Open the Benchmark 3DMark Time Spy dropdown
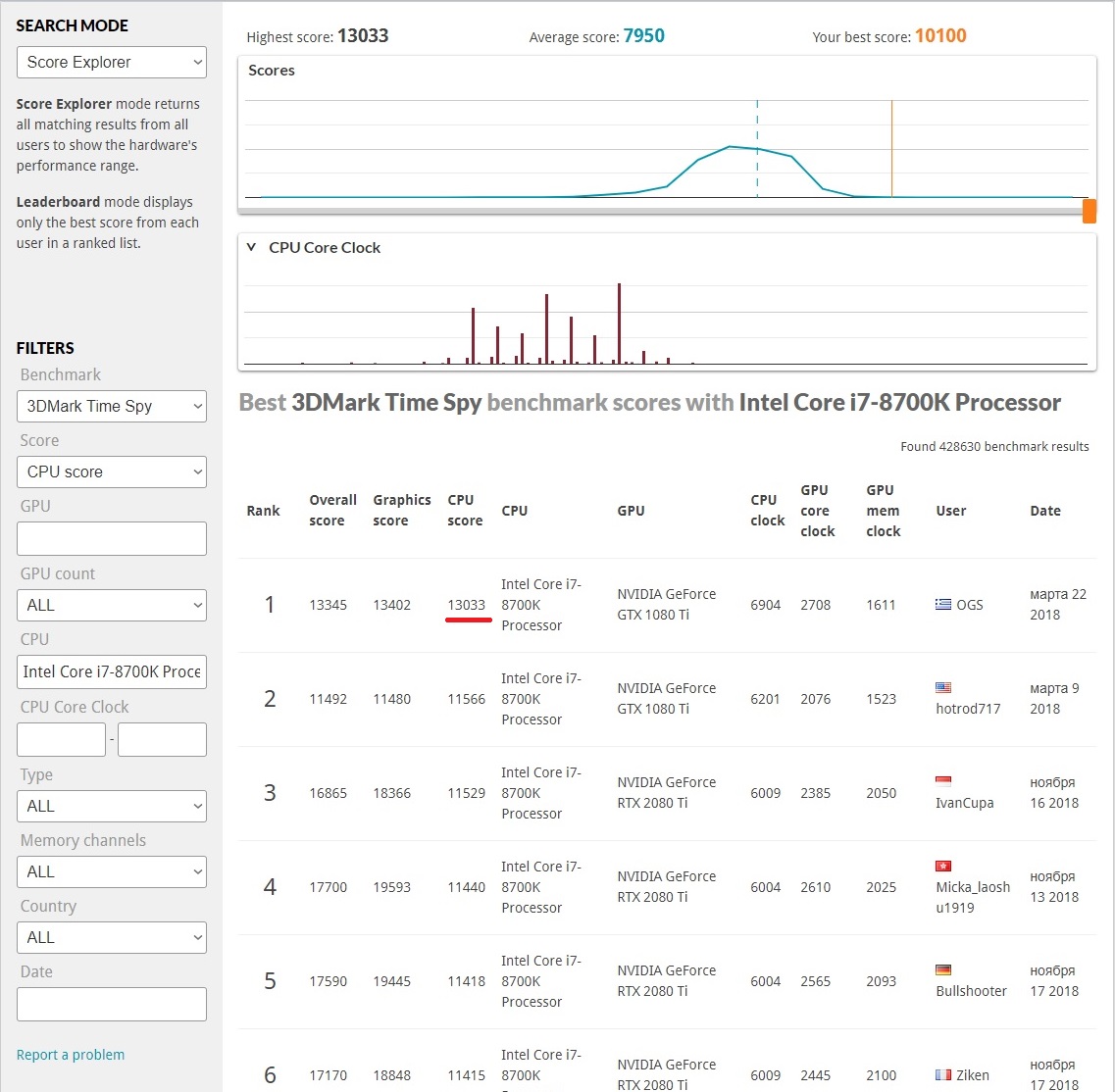The width and height of the screenshot is (1115, 1092). tap(112, 406)
